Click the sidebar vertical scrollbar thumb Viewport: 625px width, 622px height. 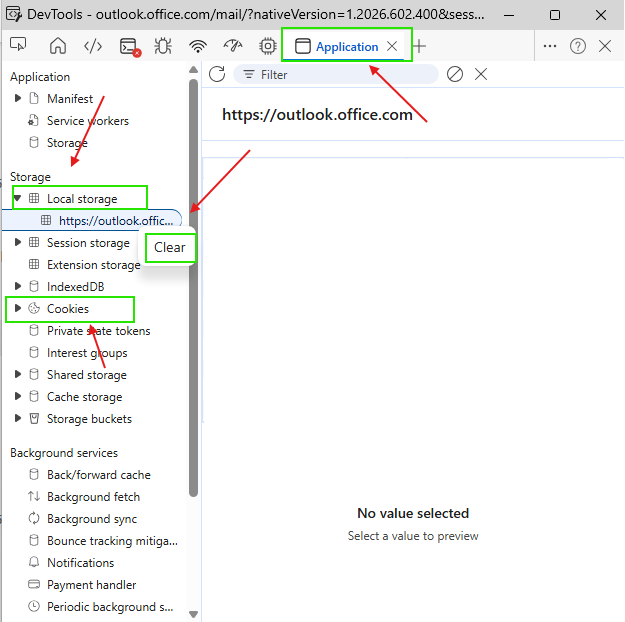pos(194,288)
